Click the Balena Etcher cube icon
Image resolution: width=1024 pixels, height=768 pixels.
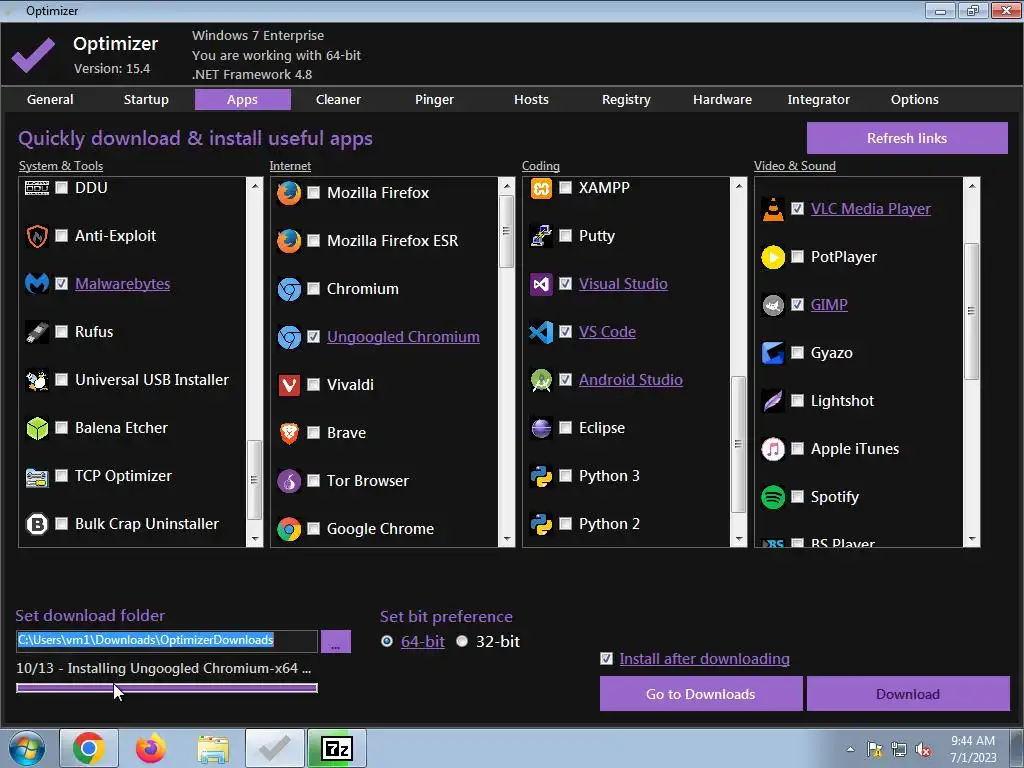pos(37,428)
